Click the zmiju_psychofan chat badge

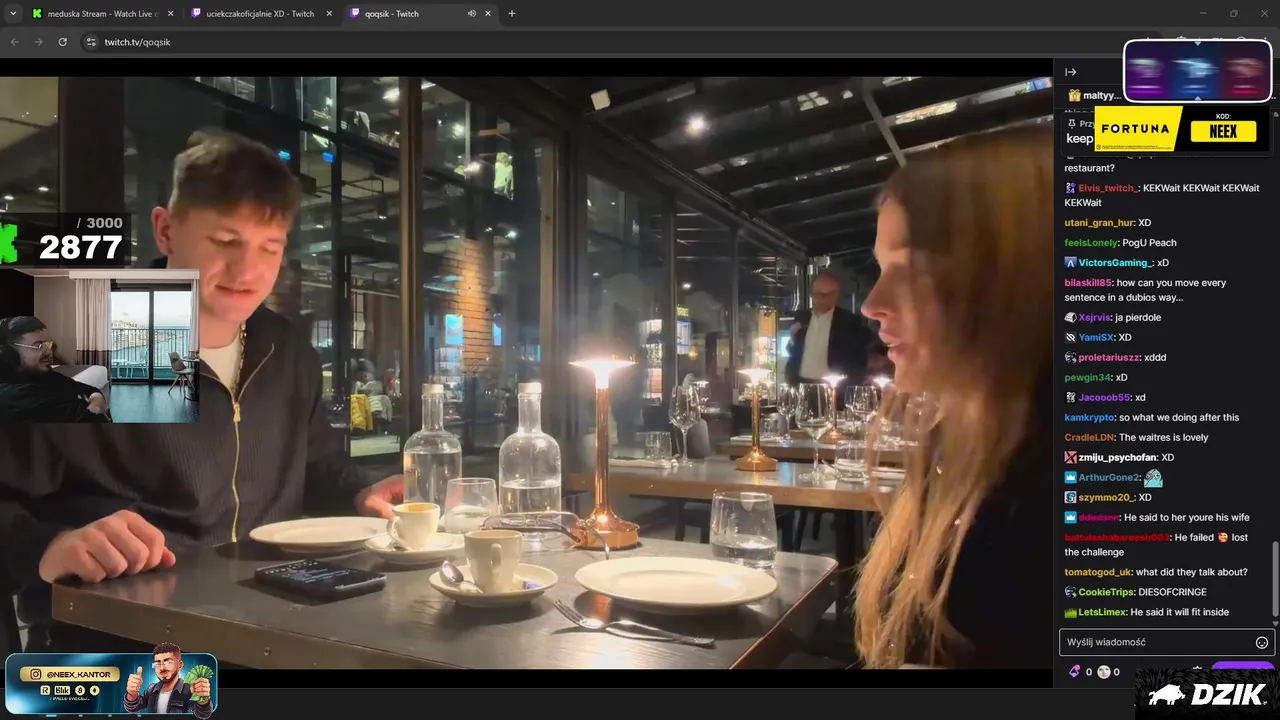pos(1070,458)
